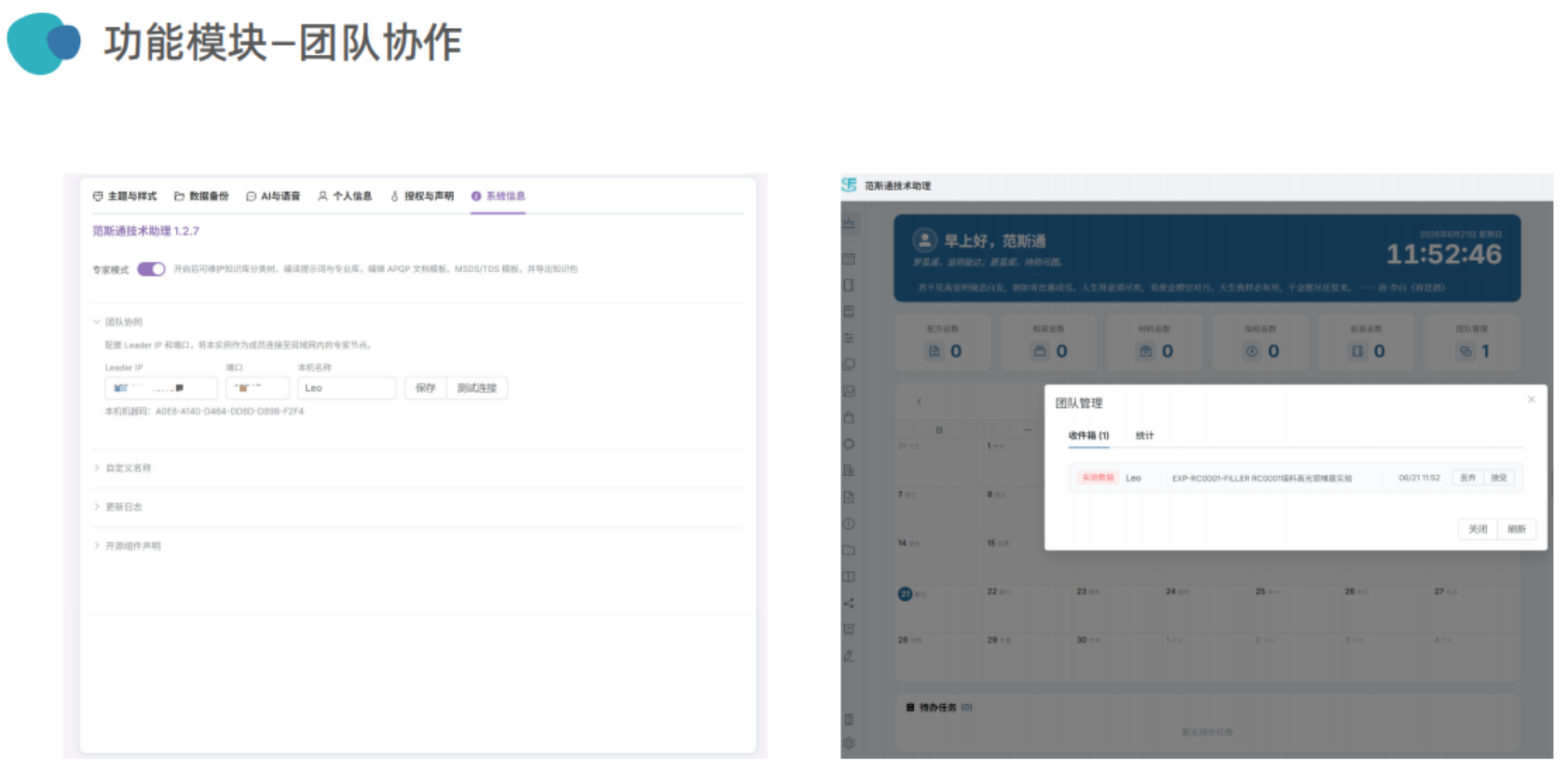
Task: Click the 关闭 button in dialog
Action: coord(1478,529)
